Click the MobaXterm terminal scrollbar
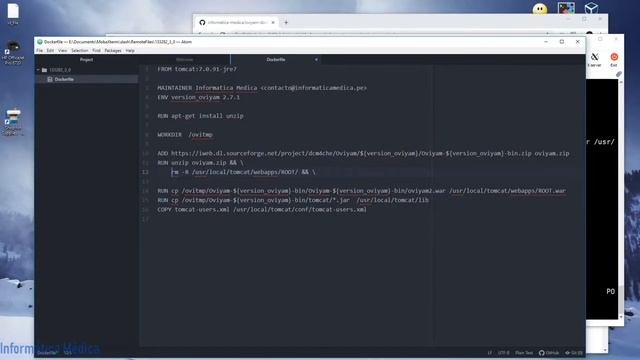This screenshot has width=640, height=360. coord(621,199)
